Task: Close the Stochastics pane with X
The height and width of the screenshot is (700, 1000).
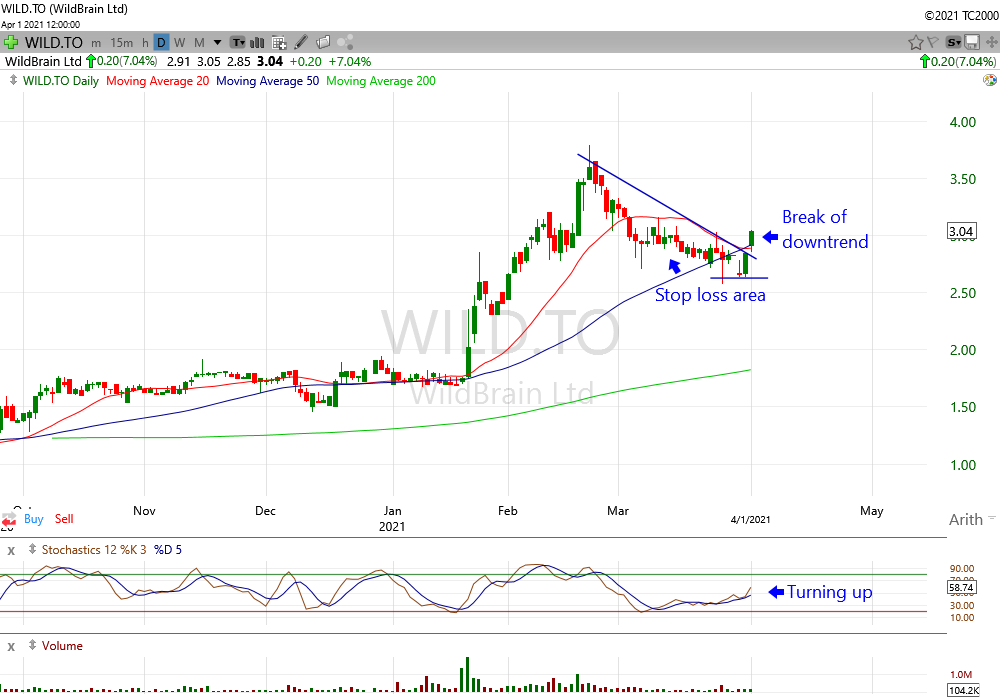Action: pyautogui.click(x=11, y=550)
